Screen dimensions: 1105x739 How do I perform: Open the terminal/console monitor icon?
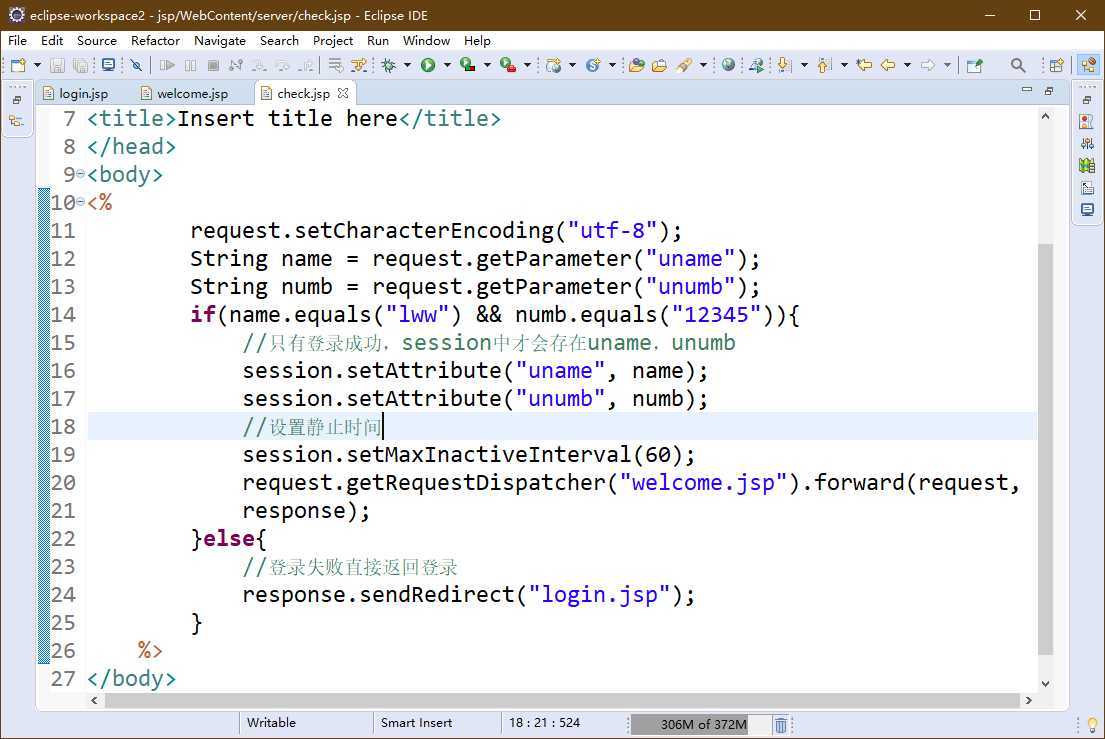coord(108,66)
